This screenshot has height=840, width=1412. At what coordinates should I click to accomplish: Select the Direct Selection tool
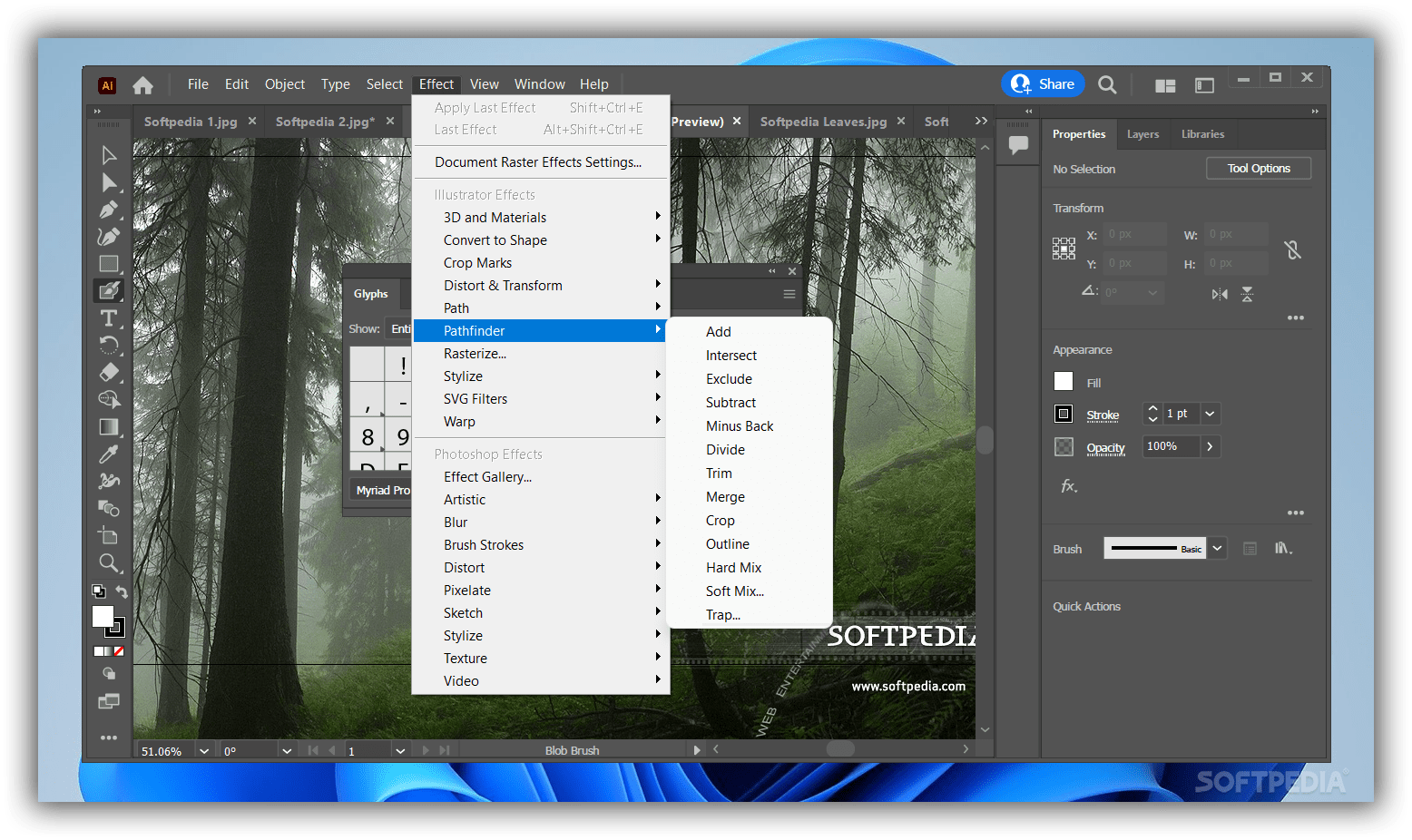(109, 182)
